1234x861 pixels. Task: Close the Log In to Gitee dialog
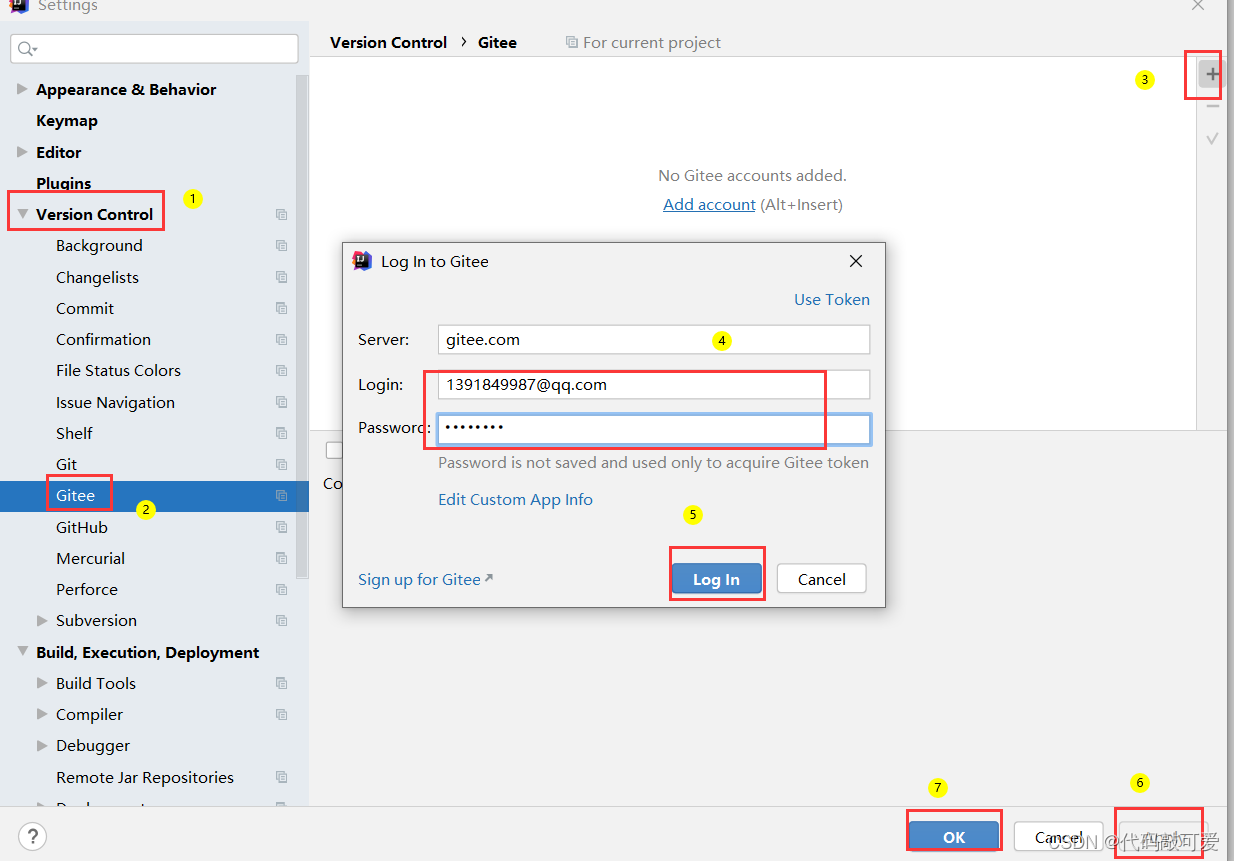pos(855,261)
